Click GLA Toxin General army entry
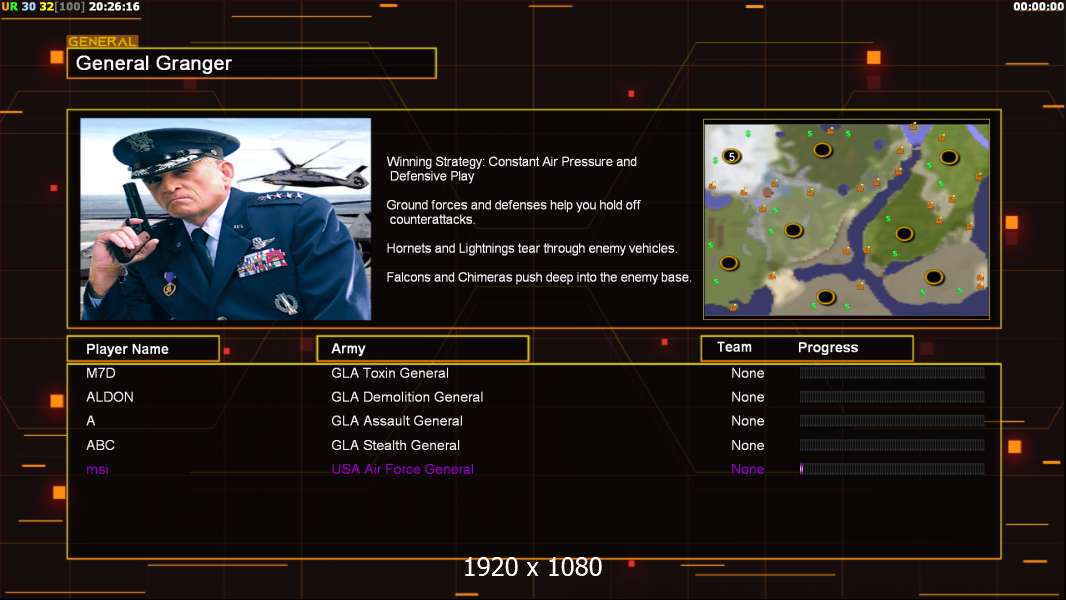Screen dimensions: 1066x600 [390, 373]
